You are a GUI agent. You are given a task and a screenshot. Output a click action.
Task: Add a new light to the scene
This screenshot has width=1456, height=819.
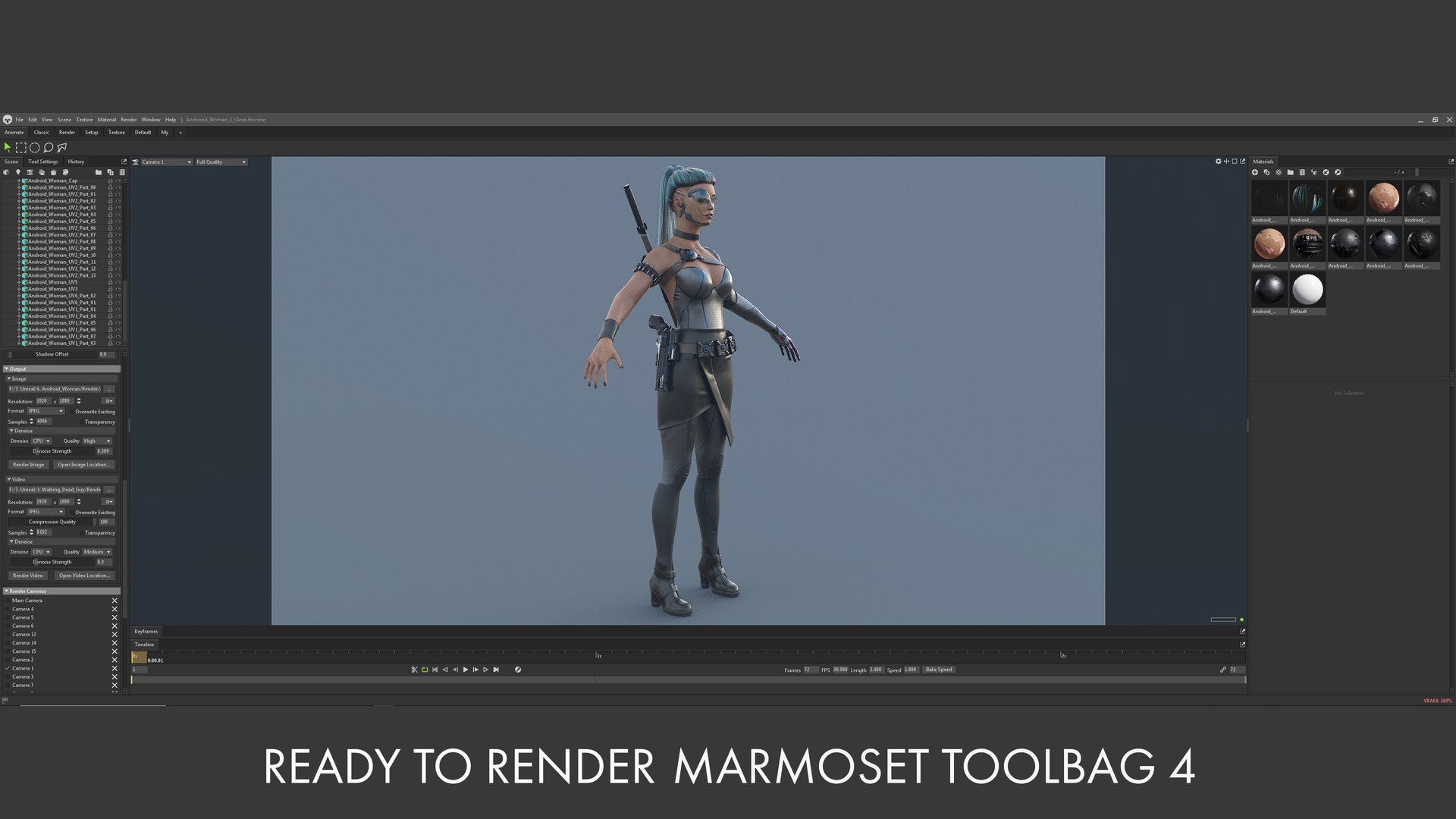[18, 172]
